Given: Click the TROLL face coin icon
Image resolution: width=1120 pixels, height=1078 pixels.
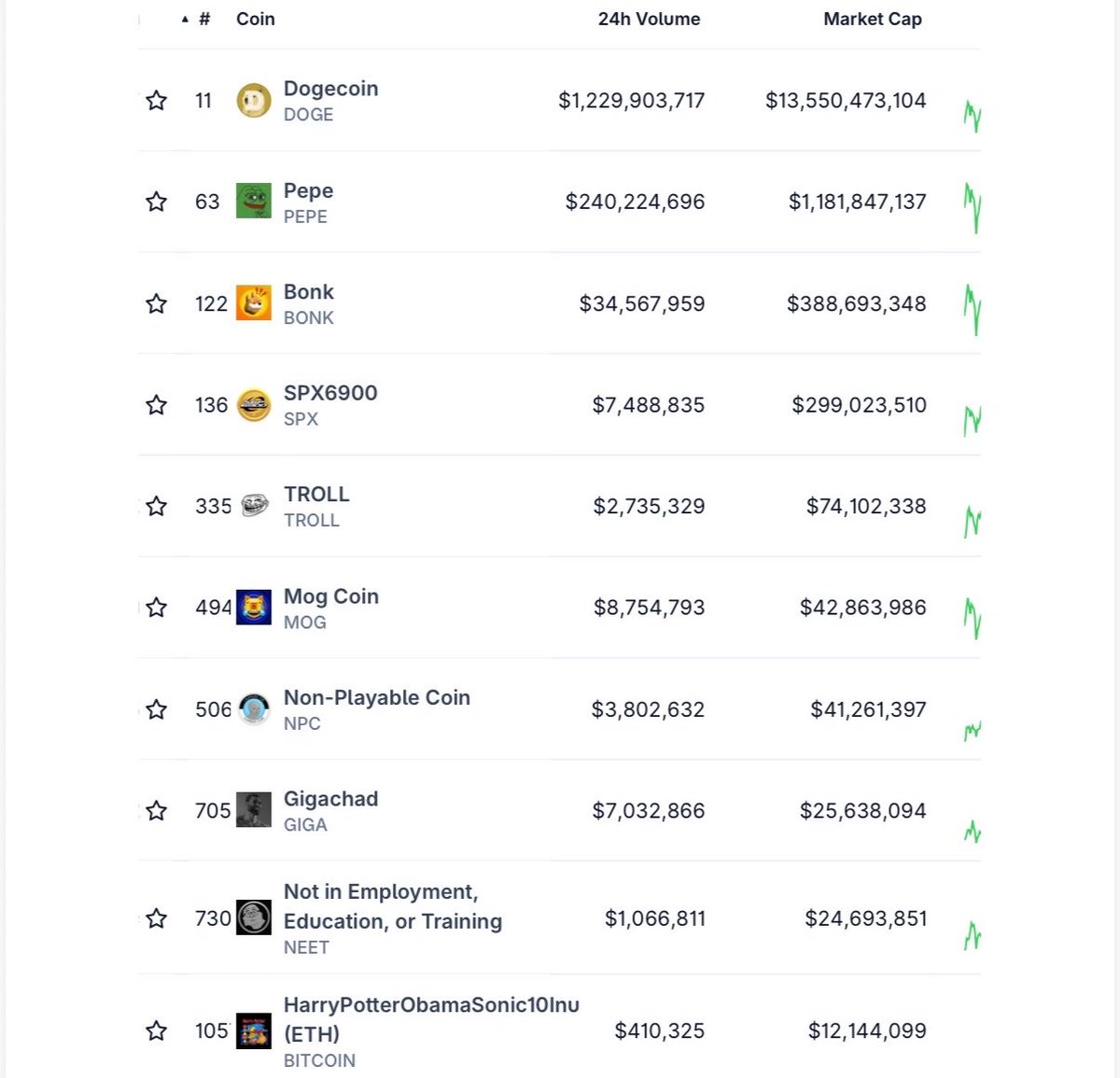Looking at the screenshot, I should (254, 506).
